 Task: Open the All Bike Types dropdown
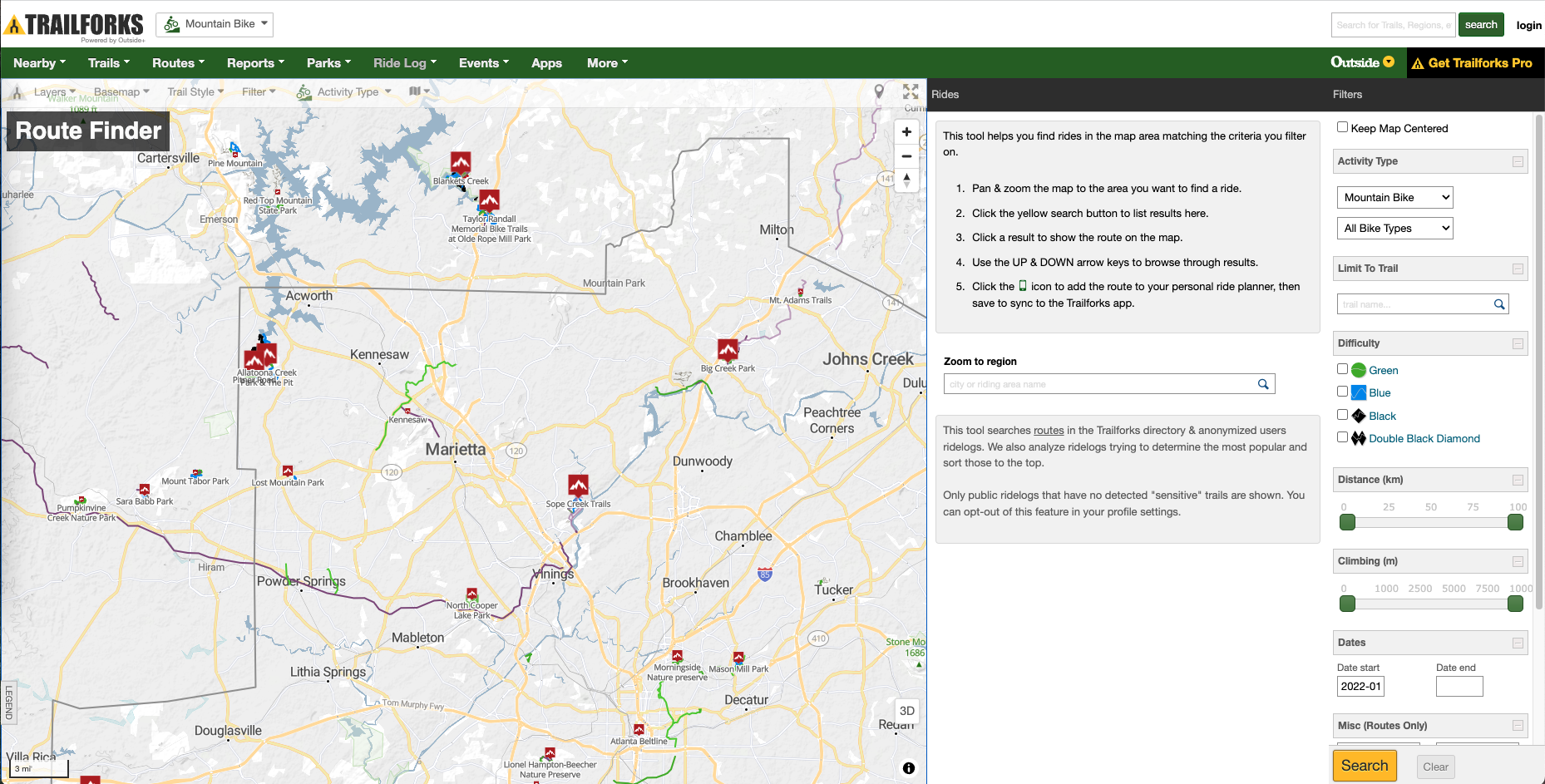(1394, 229)
